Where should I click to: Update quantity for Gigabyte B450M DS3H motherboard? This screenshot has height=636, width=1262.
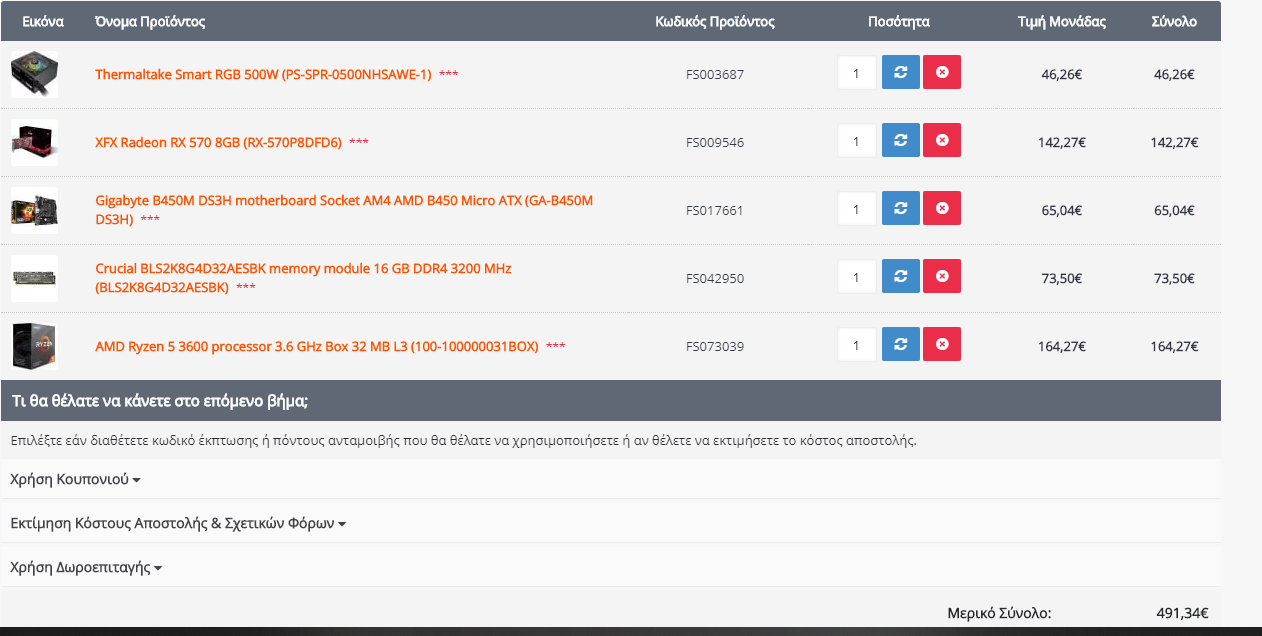coord(900,209)
